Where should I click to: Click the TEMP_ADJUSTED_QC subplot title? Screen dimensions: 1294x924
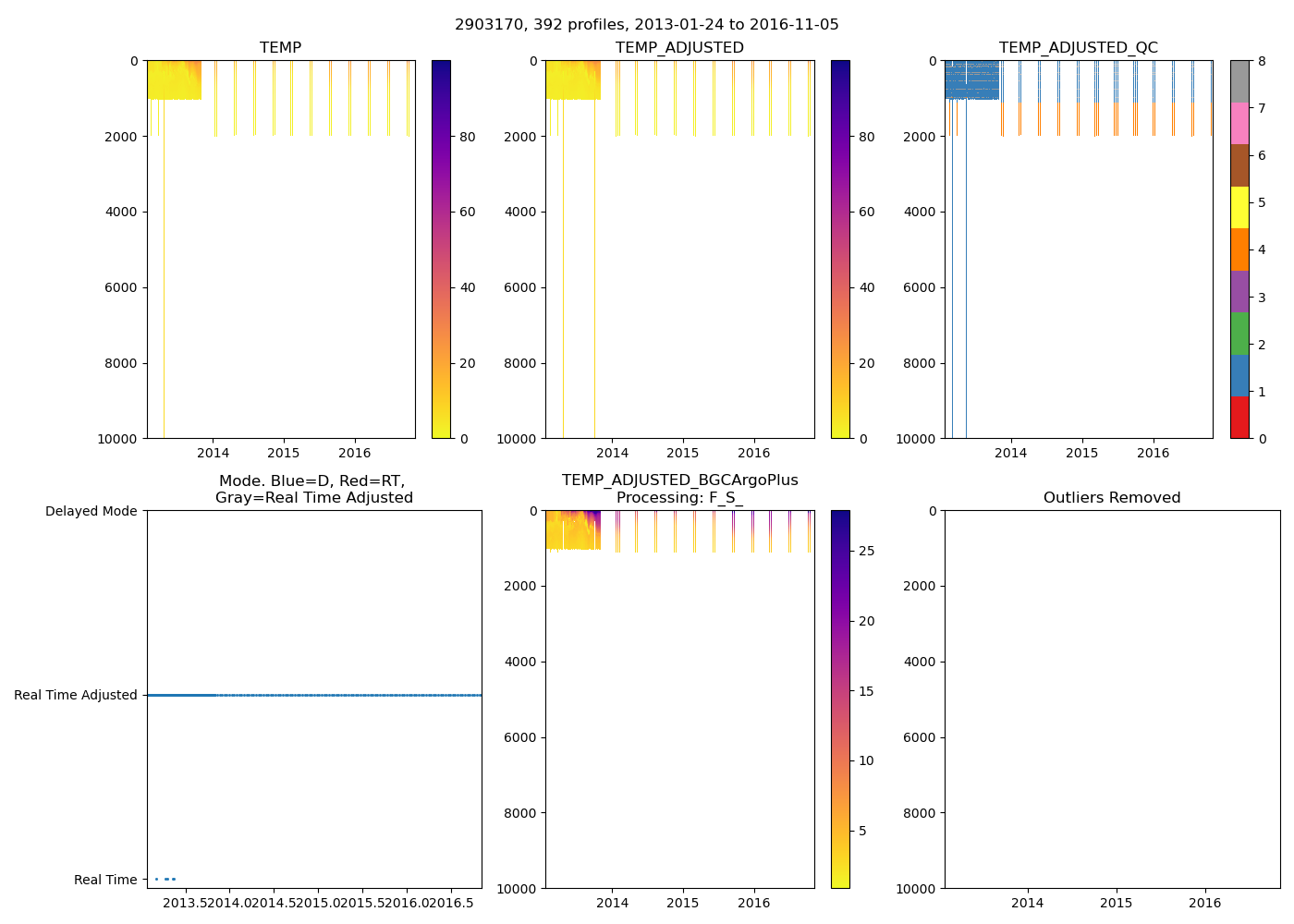(x=1078, y=48)
